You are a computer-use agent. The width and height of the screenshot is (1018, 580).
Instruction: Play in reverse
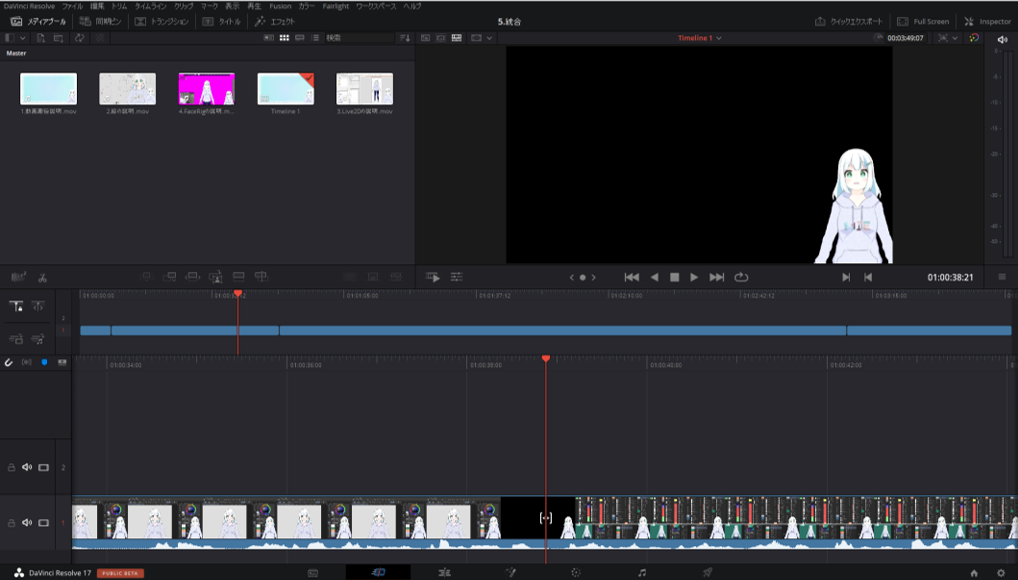654,277
